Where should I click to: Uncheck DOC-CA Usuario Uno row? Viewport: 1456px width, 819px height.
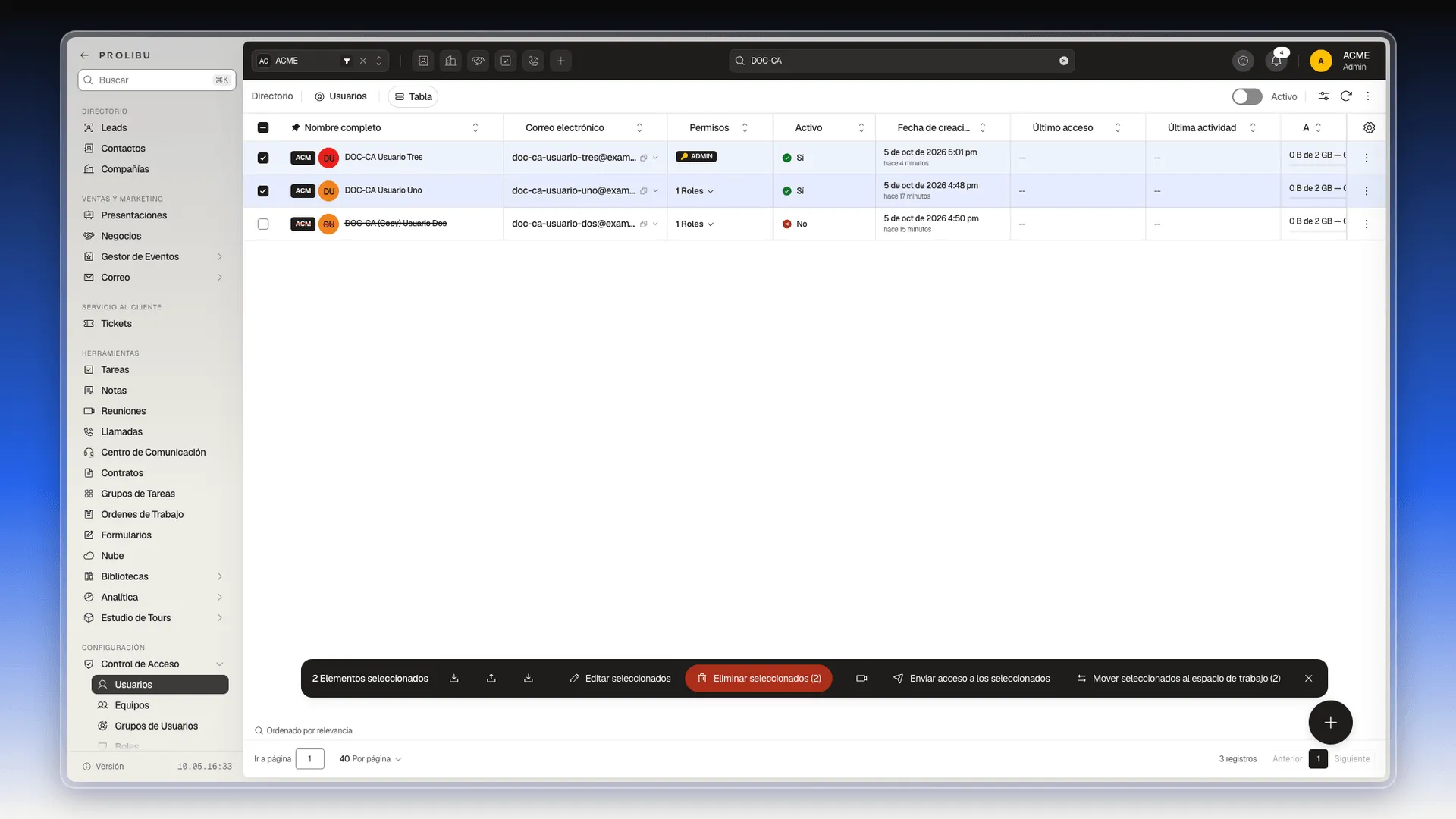click(x=263, y=191)
